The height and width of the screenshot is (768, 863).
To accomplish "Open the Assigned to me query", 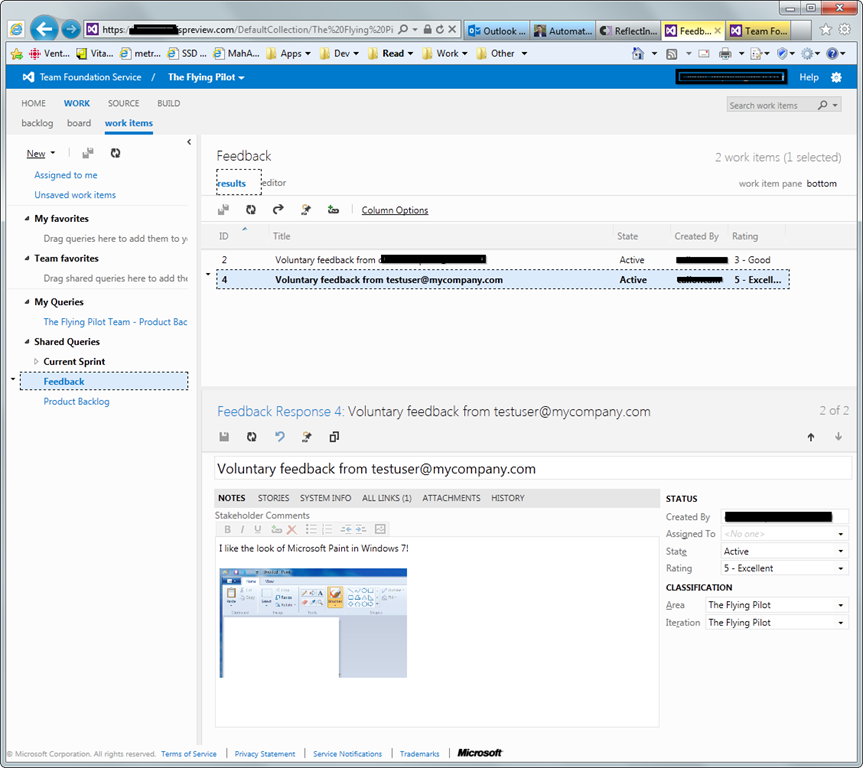I will [x=66, y=175].
